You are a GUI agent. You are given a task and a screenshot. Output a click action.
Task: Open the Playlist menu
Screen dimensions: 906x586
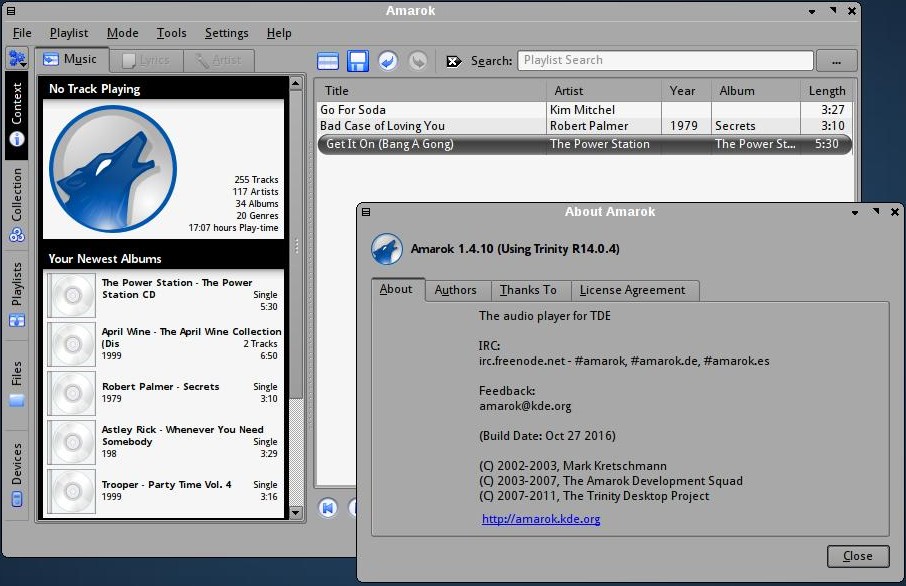(69, 33)
